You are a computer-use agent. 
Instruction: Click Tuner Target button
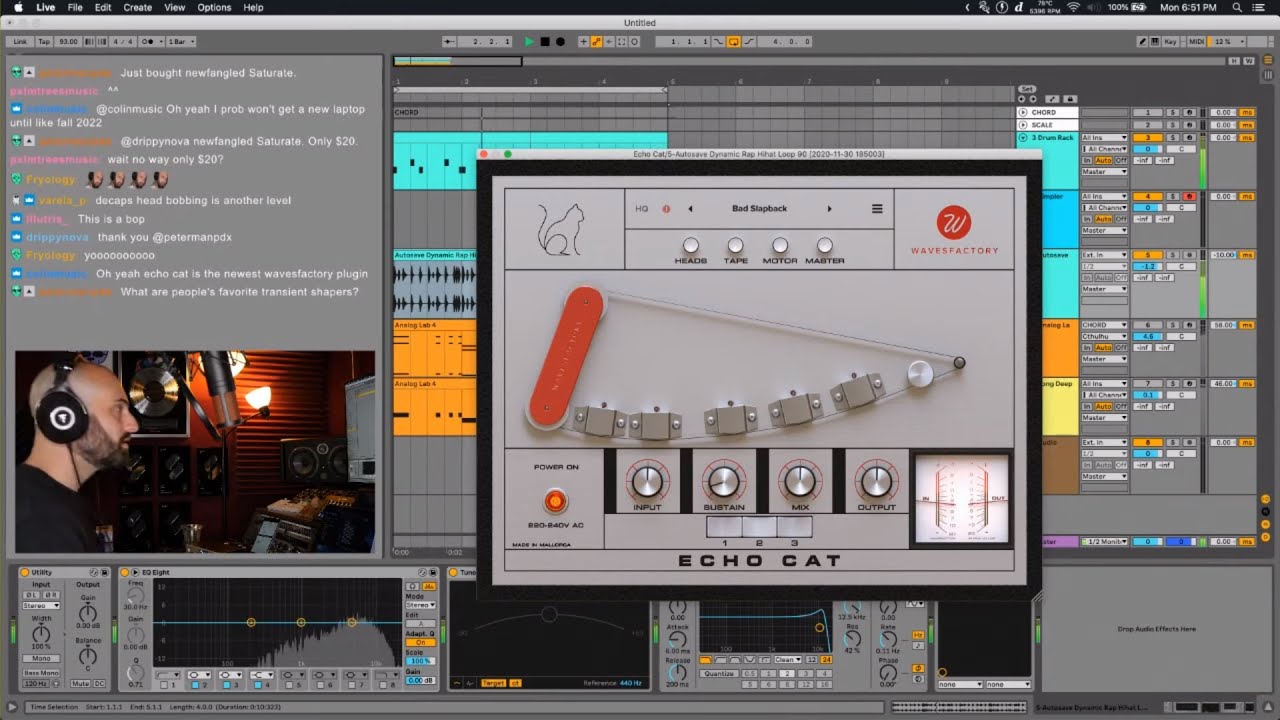point(493,683)
